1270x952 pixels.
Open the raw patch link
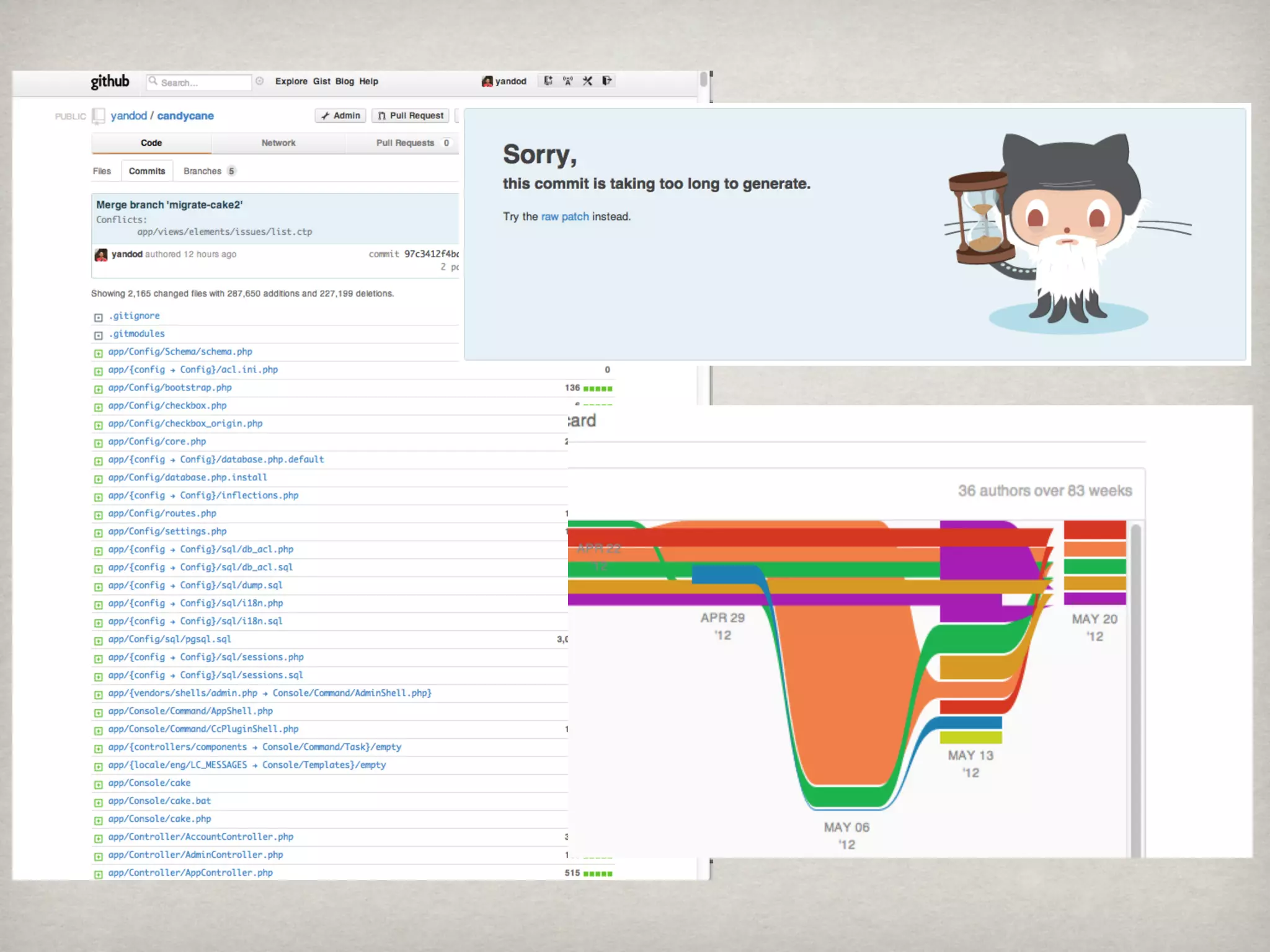click(565, 216)
